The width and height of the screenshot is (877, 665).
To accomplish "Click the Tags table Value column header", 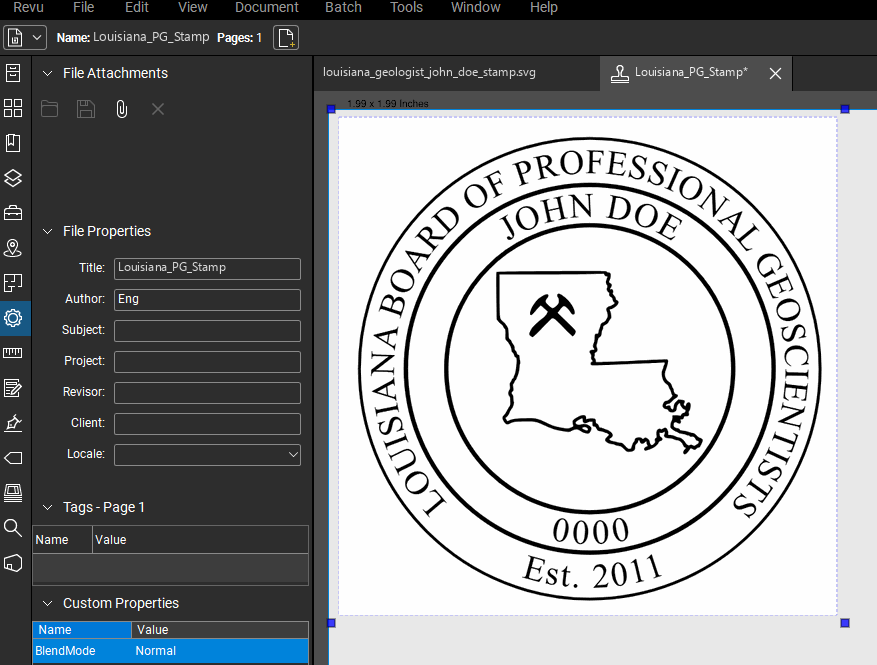I will point(200,540).
